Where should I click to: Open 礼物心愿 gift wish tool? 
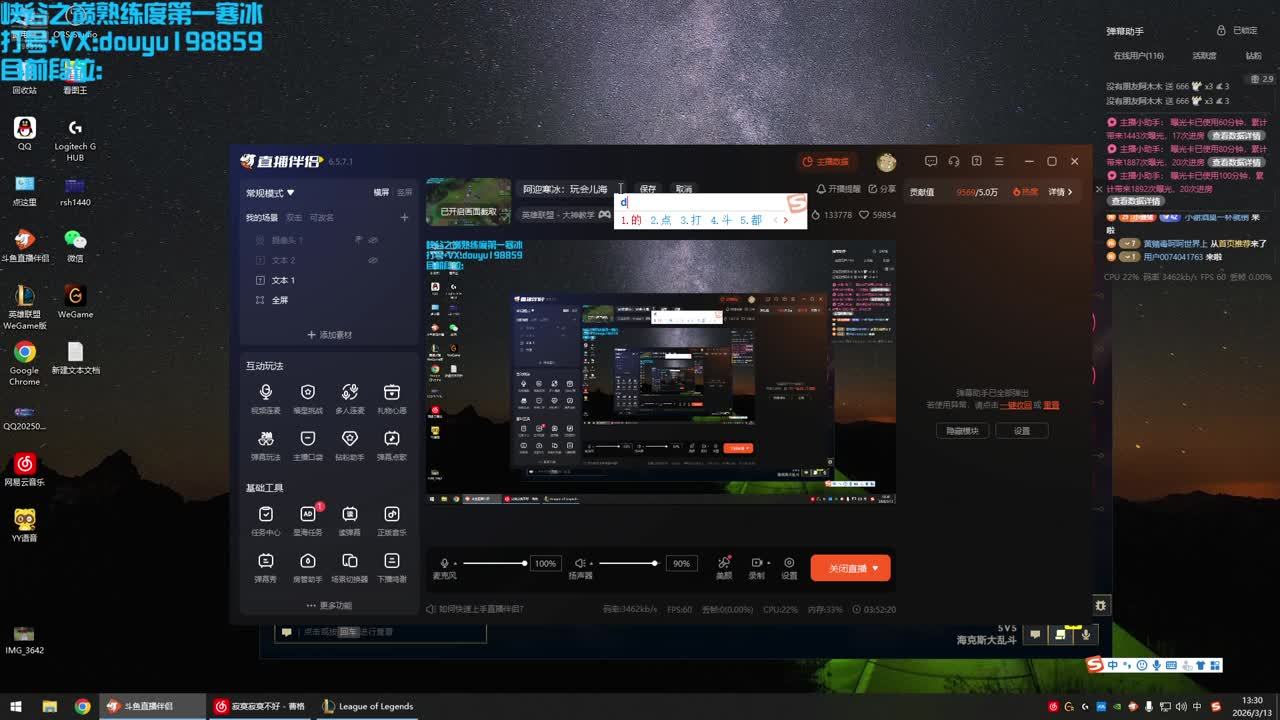(392, 397)
